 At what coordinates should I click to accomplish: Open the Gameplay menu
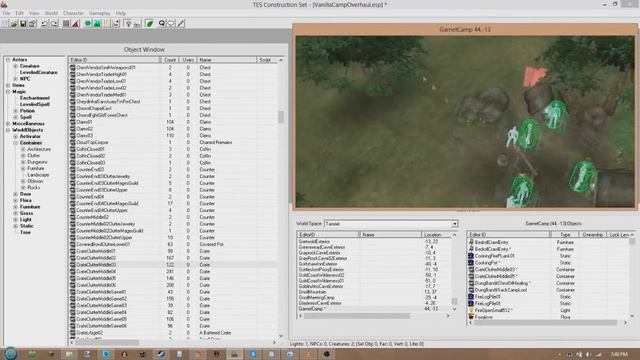[x=100, y=13]
